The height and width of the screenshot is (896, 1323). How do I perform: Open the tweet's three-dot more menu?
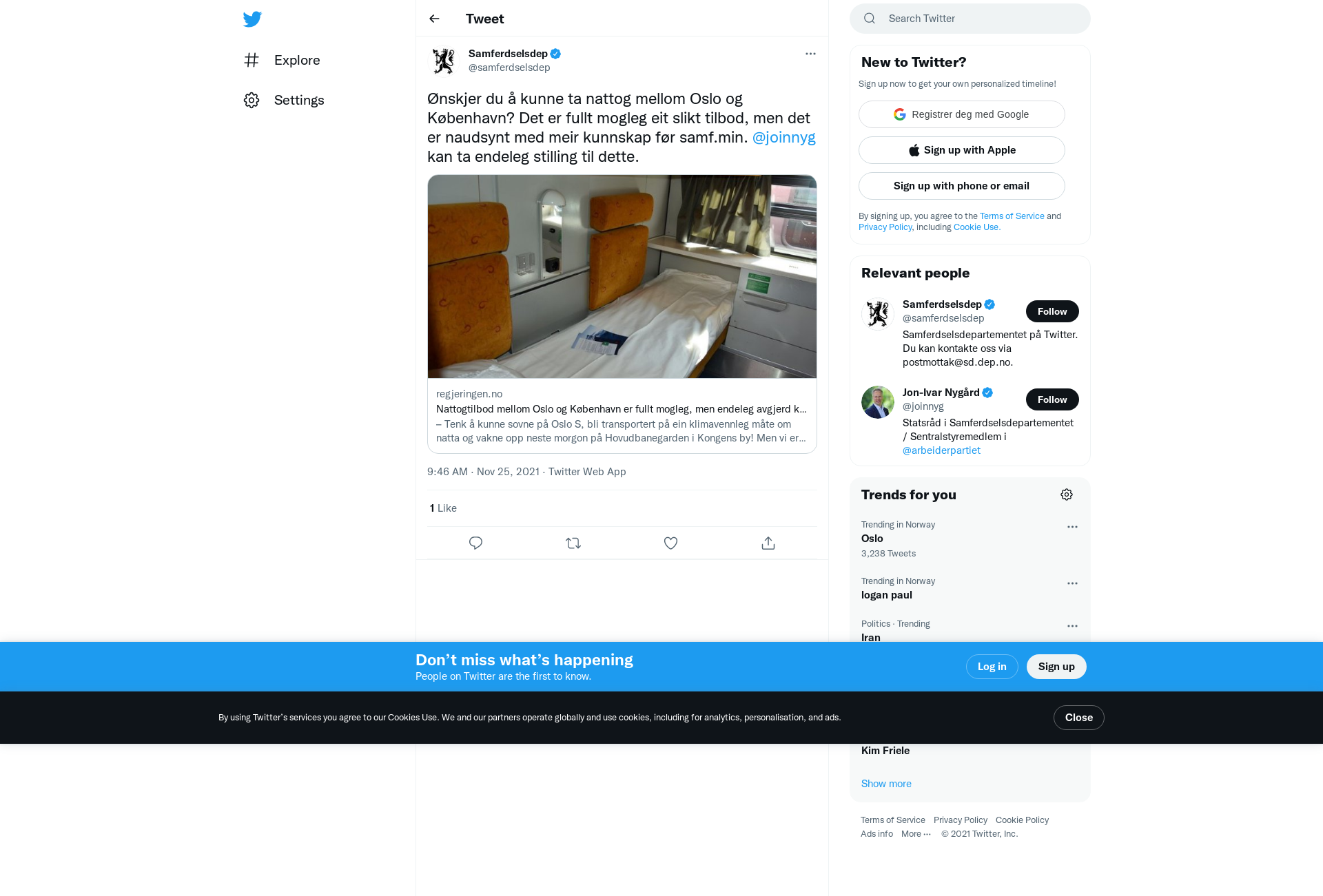[x=810, y=54]
